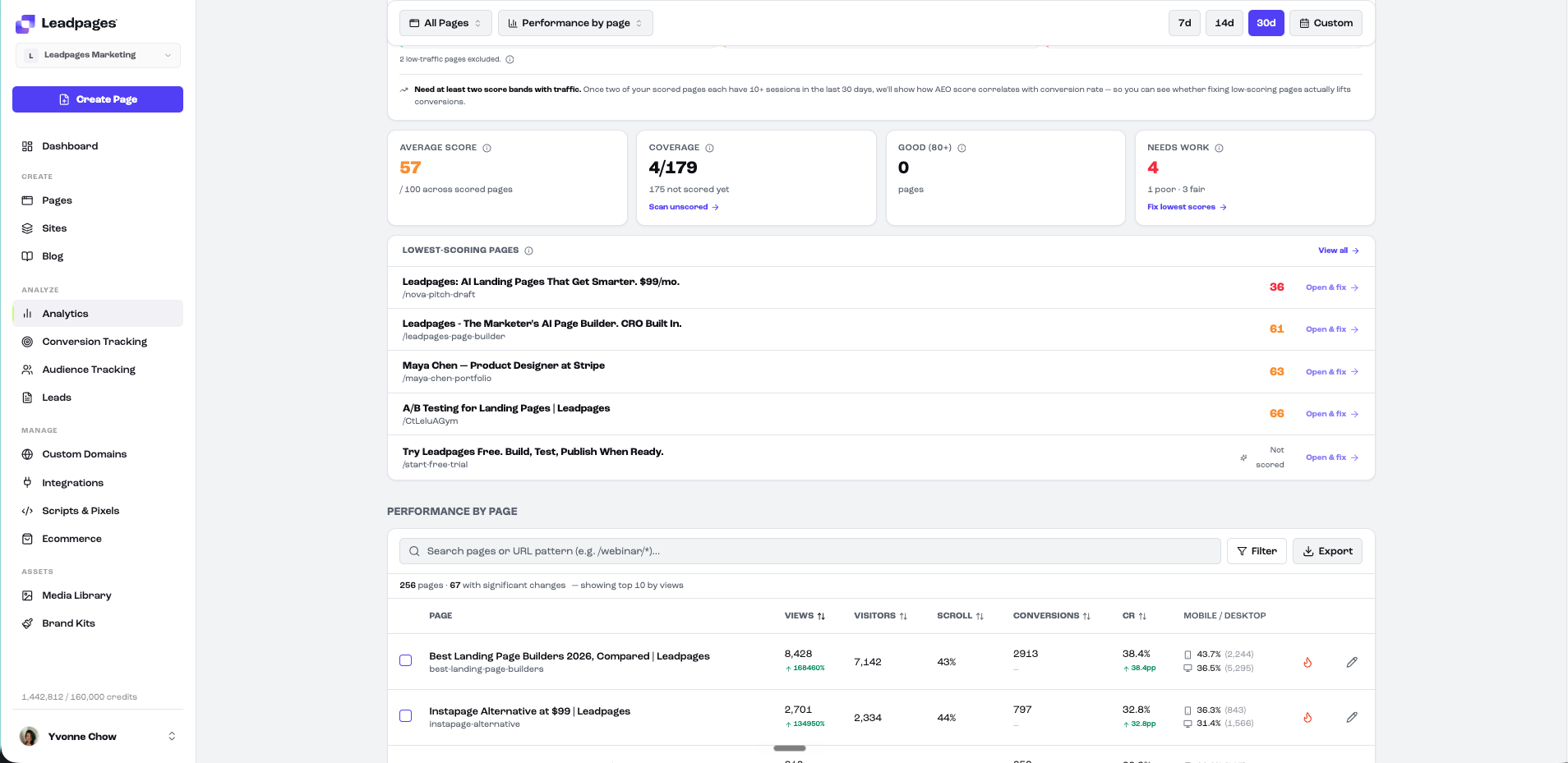
Task: Switch to the 14d date range
Action: pos(1224,23)
